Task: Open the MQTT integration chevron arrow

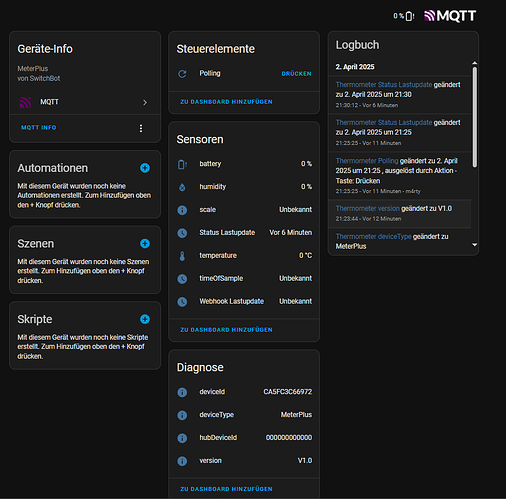Action: (x=145, y=102)
